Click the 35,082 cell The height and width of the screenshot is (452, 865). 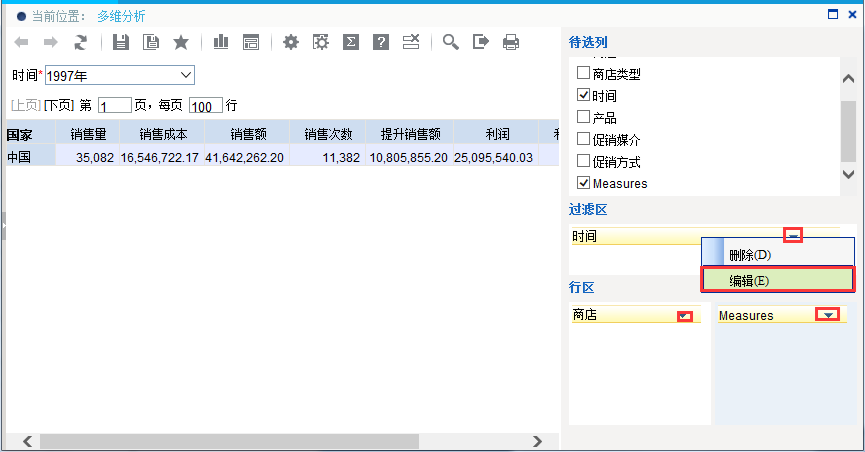click(x=88, y=157)
